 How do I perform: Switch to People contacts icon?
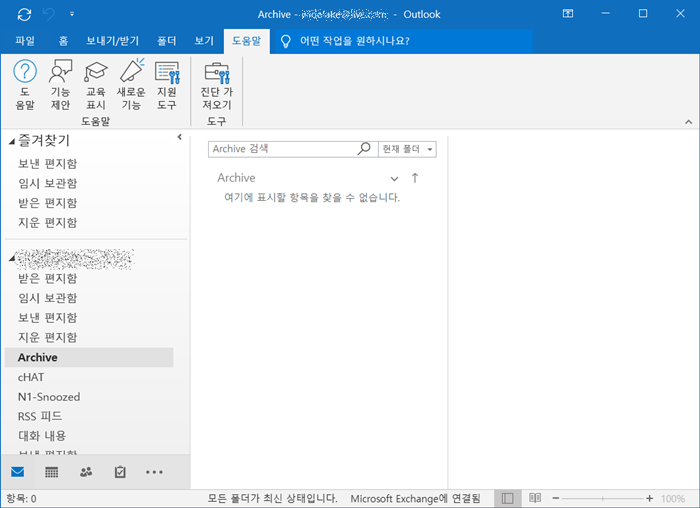pos(86,472)
